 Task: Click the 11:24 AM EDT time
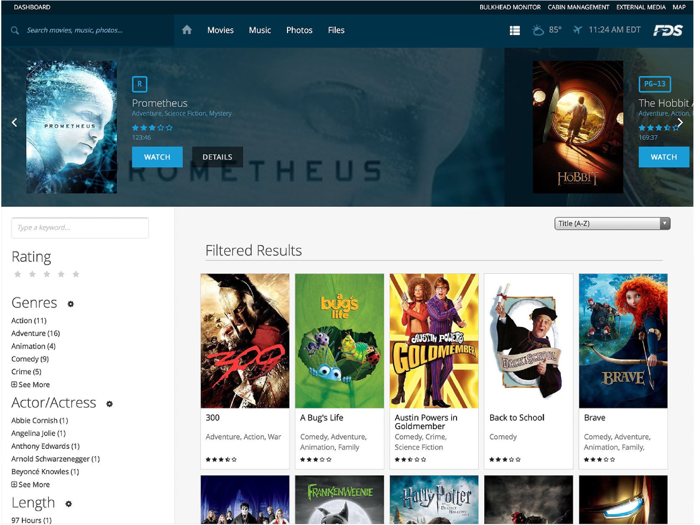(x=615, y=30)
